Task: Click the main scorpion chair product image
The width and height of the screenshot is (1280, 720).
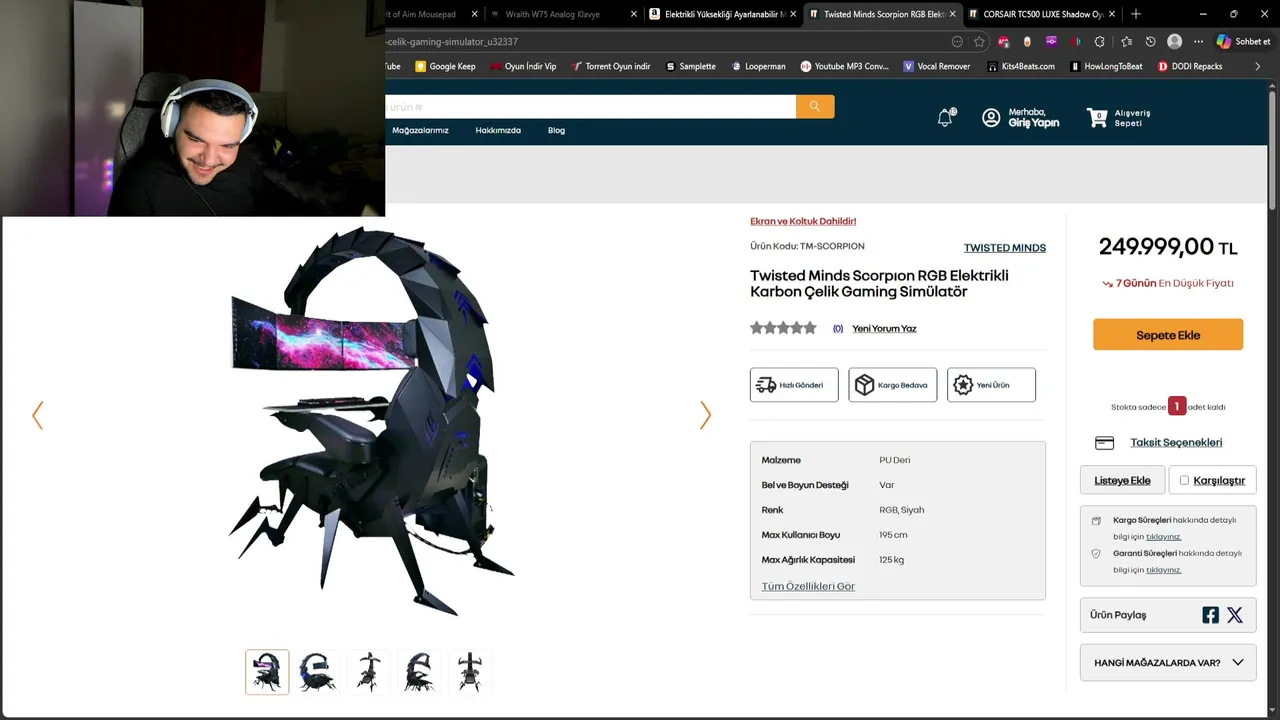Action: click(372, 420)
